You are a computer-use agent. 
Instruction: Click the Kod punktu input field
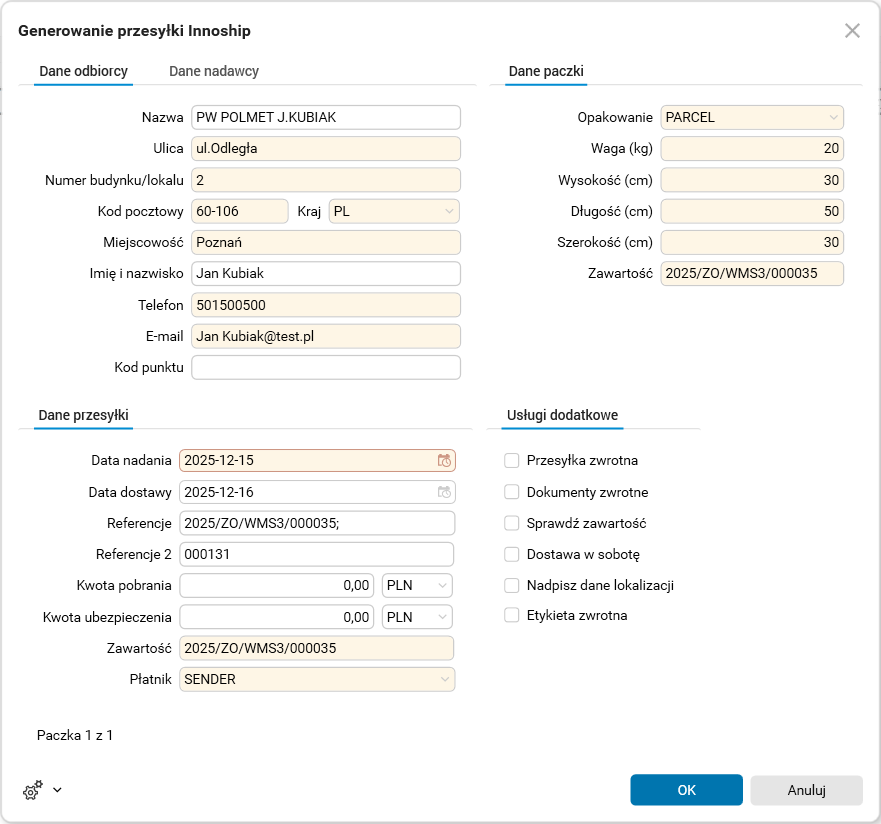click(x=326, y=367)
